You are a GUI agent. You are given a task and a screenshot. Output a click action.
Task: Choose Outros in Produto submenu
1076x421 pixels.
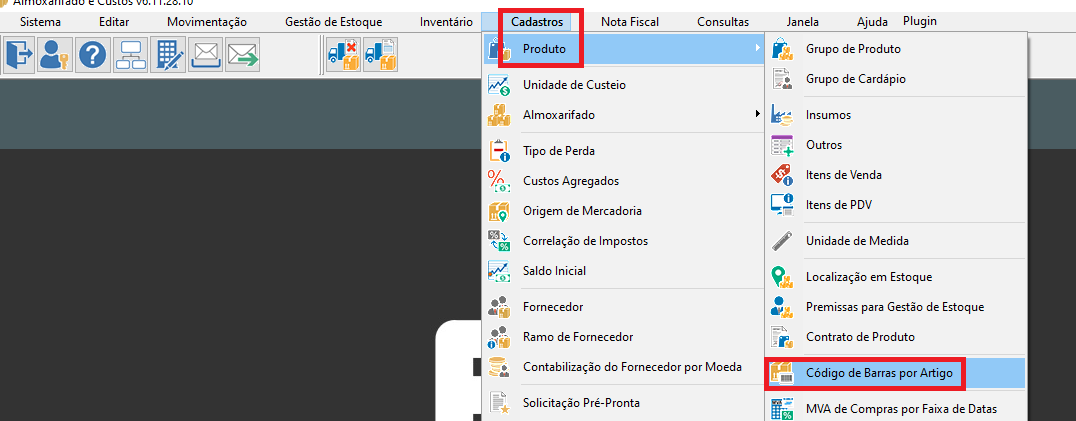click(896, 145)
